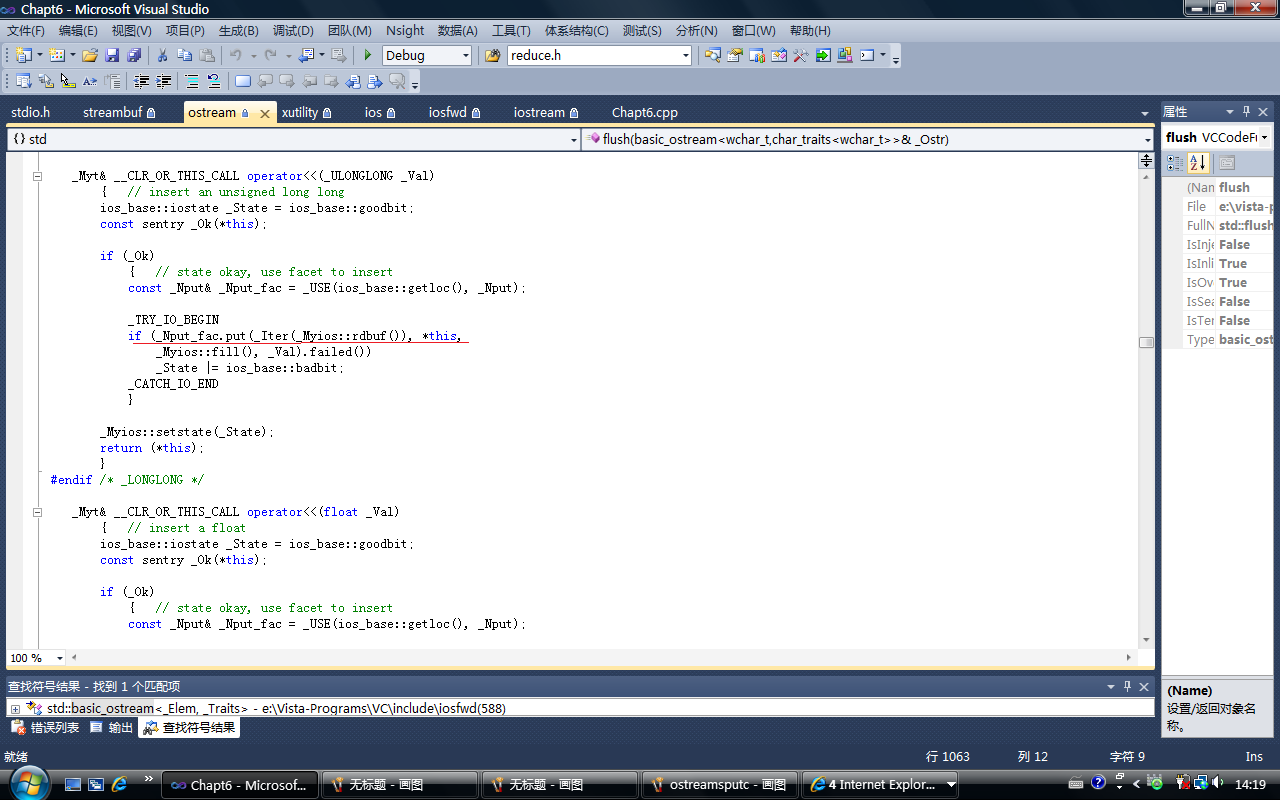Screen dimensions: 1280x800
Task: Open the reduce.h find combo box dropdown
Action: pos(685,56)
